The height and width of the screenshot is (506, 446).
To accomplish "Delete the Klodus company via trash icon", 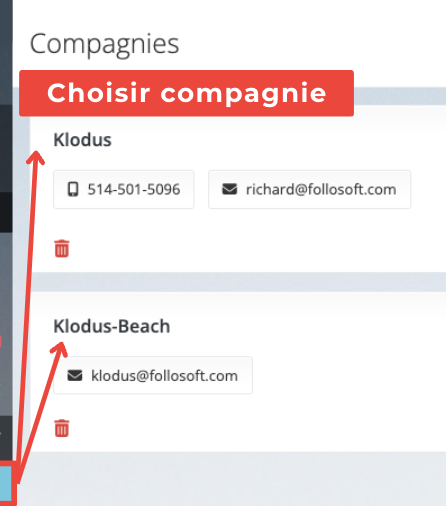I will [62, 248].
